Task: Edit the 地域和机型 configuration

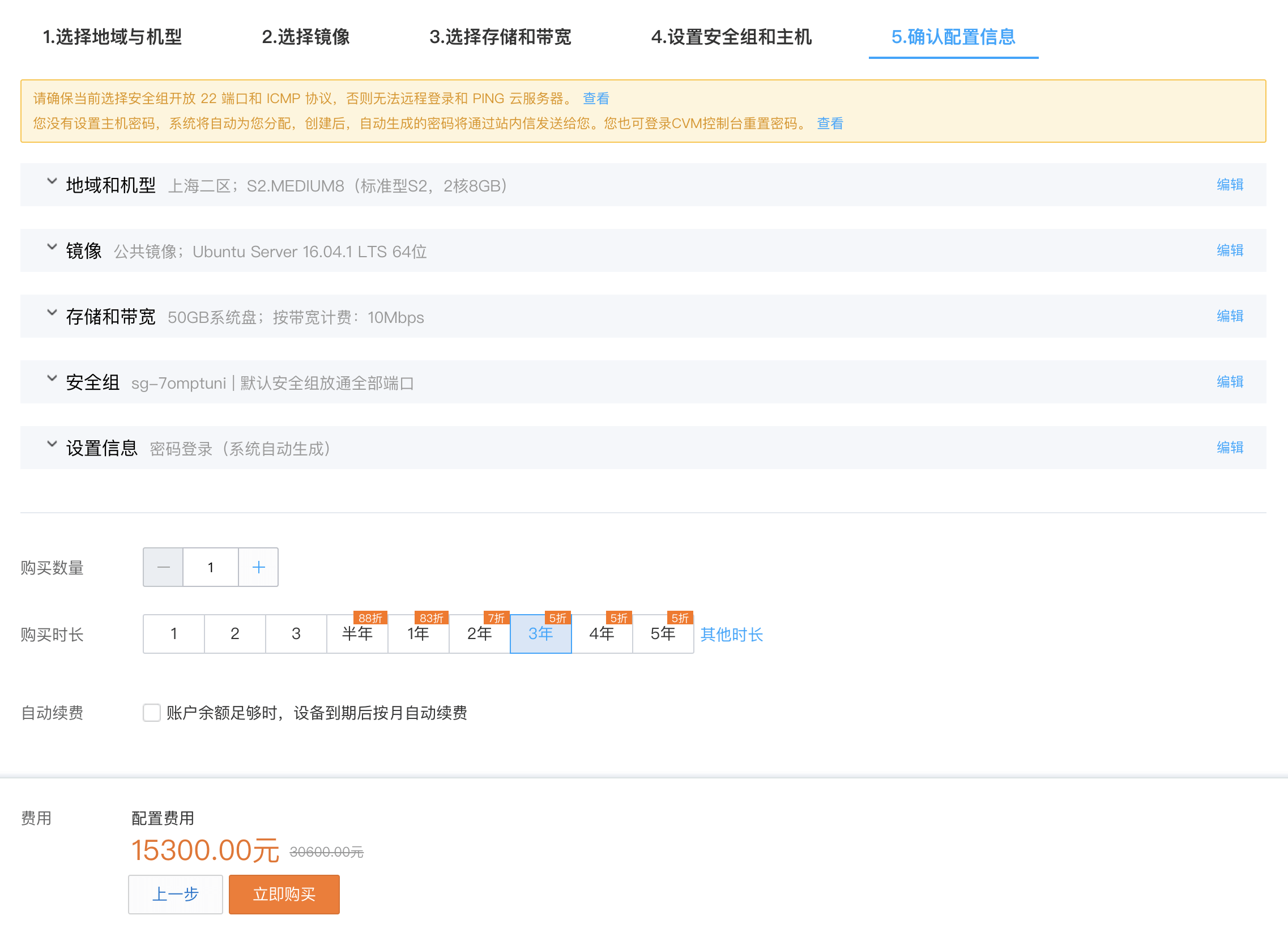Action: 1230,185
